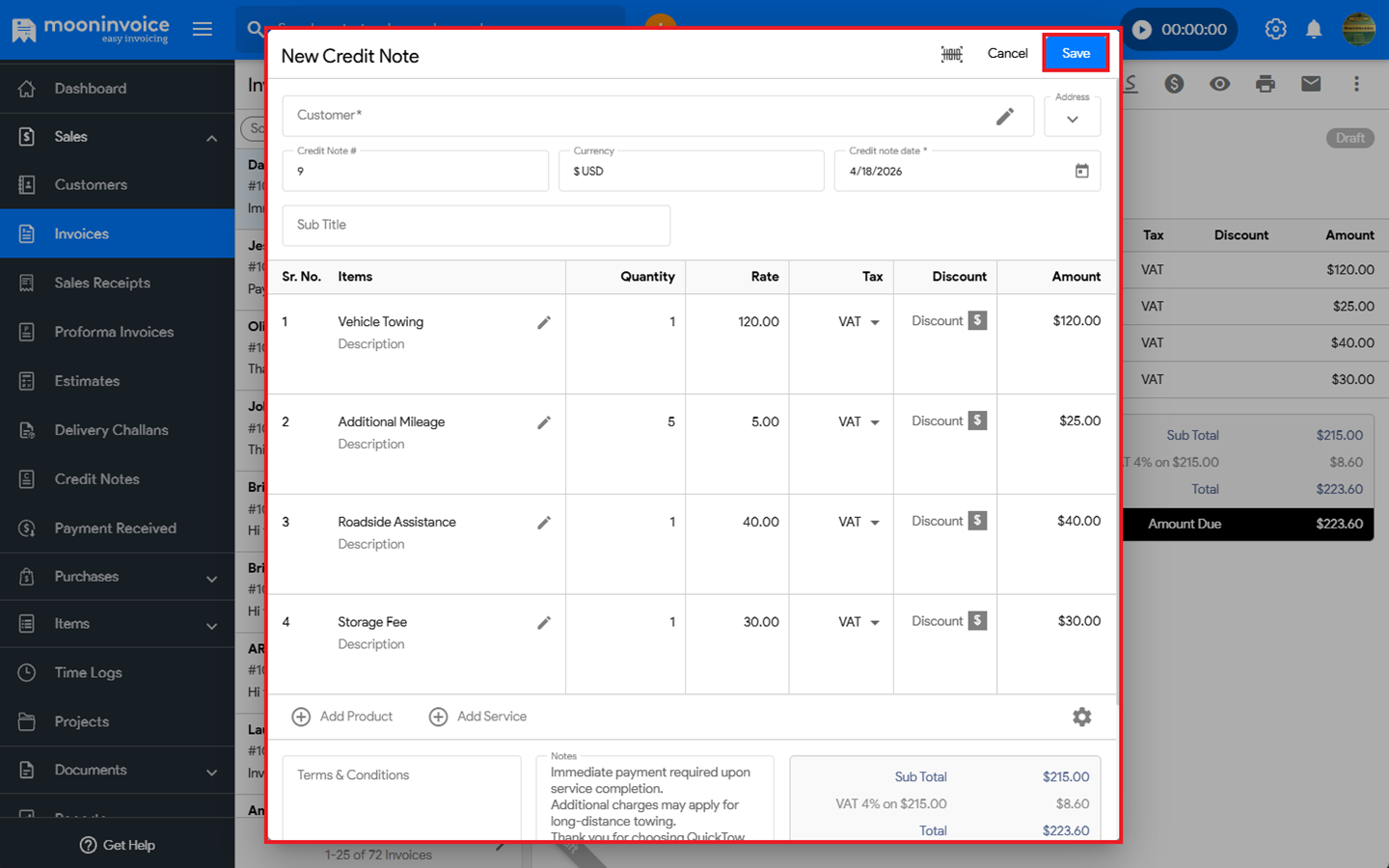Open VAT tax dropdown for Additional Mileage
This screenshot has width=1389, height=868.
click(x=874, y=422)
